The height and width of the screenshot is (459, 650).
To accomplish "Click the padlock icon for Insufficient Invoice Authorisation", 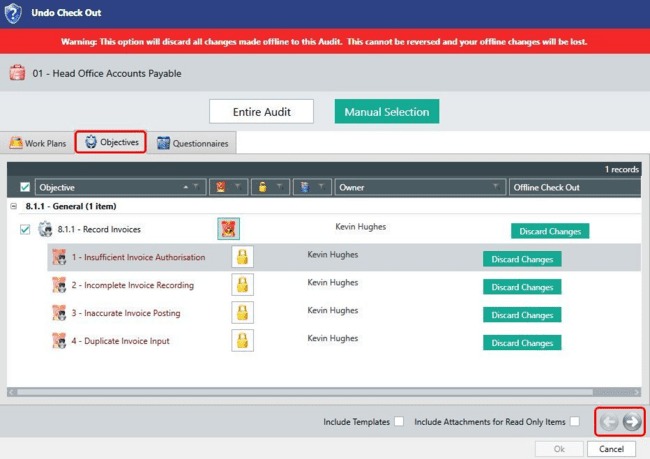I will point(243,257).
